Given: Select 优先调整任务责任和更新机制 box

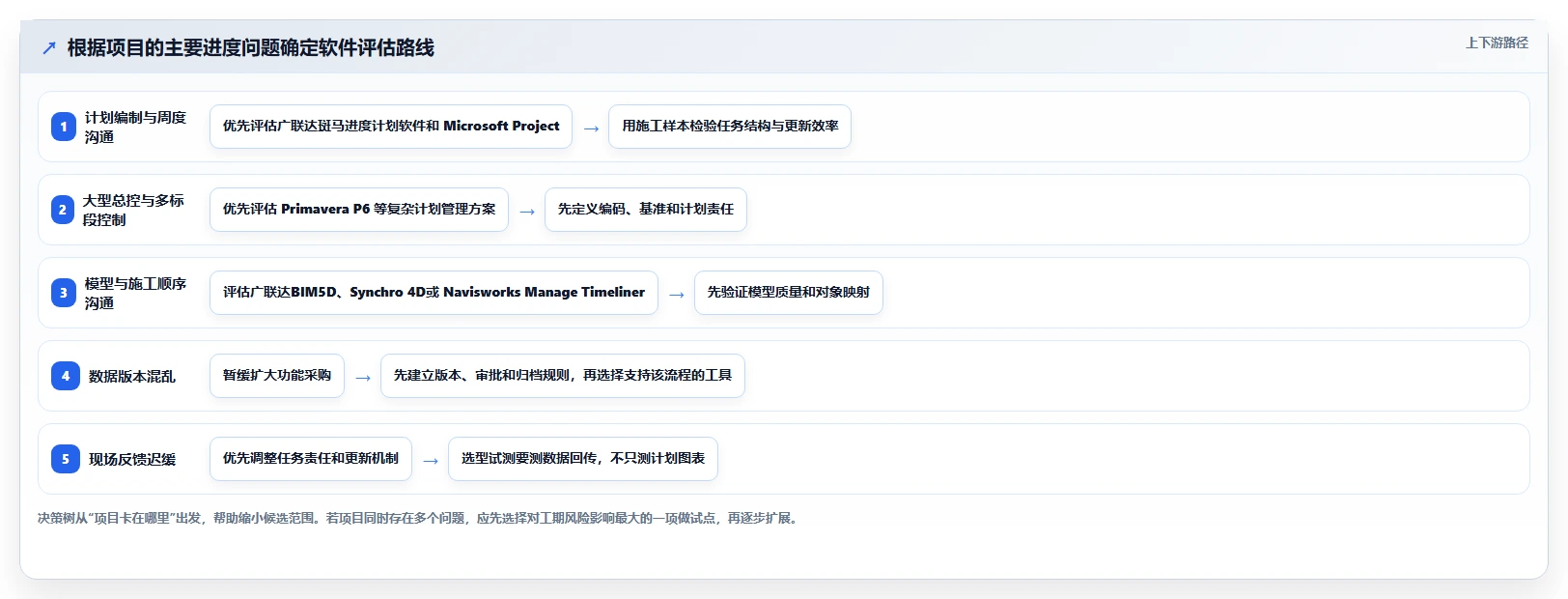Looking at the screenshot, I should coord(311,459).
